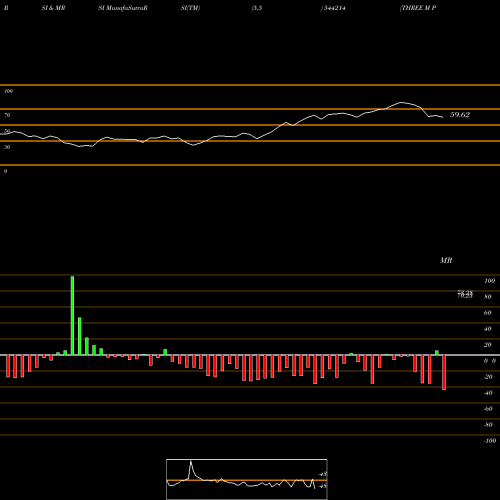The image size is (500, 500).
Task: Click the "SI MunafaSutraR" header text
Action: click(123, 8)
